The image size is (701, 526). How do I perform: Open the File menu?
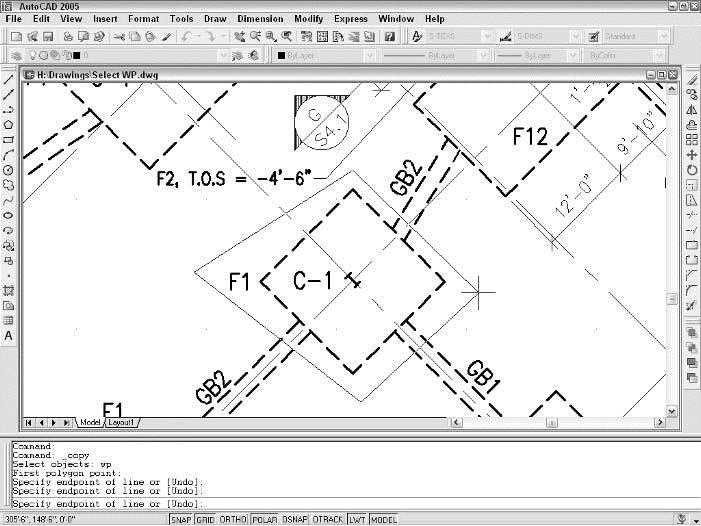13,19
